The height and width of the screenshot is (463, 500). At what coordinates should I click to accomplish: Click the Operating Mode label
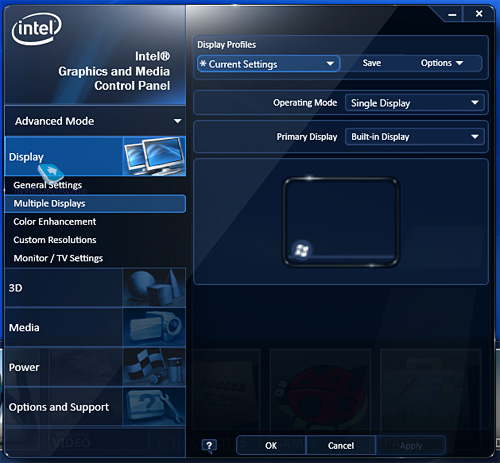pyautogui.click(x=305, y=103)
